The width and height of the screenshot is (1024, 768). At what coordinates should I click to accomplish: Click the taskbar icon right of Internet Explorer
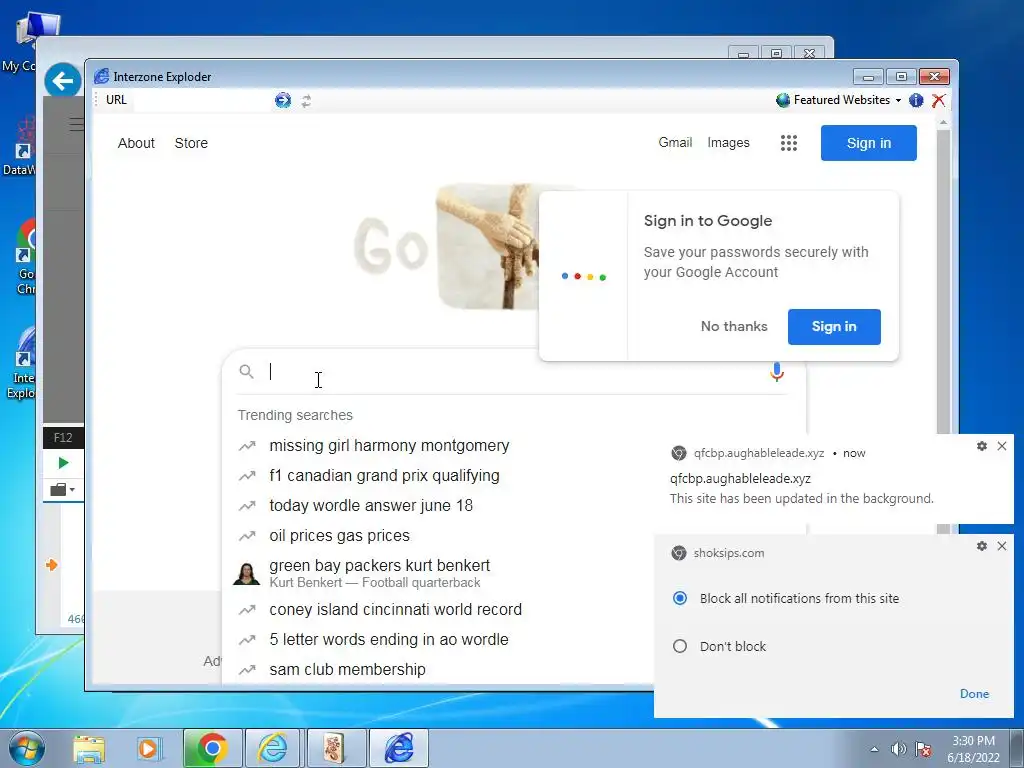[334, 748]
